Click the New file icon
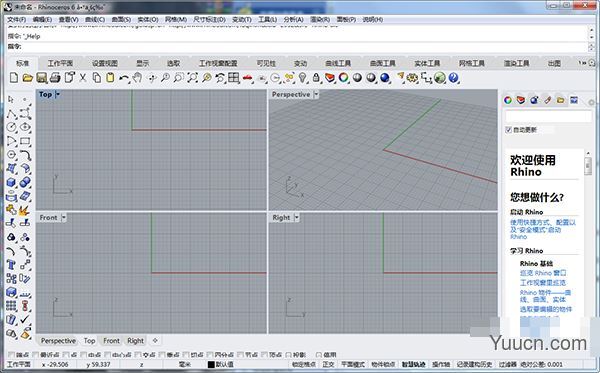This screenshot has height=373, width=600. point(14,78)
